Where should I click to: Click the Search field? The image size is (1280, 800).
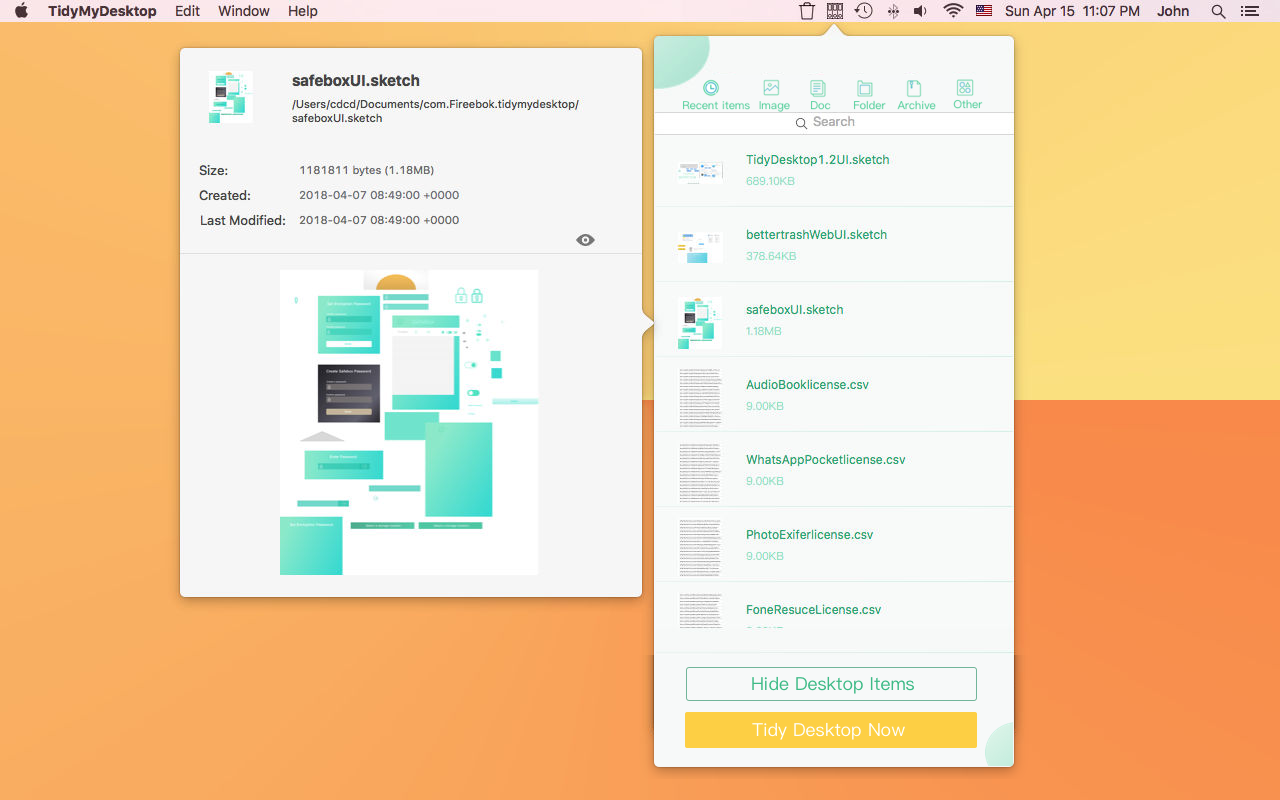[x=834, y=122]
